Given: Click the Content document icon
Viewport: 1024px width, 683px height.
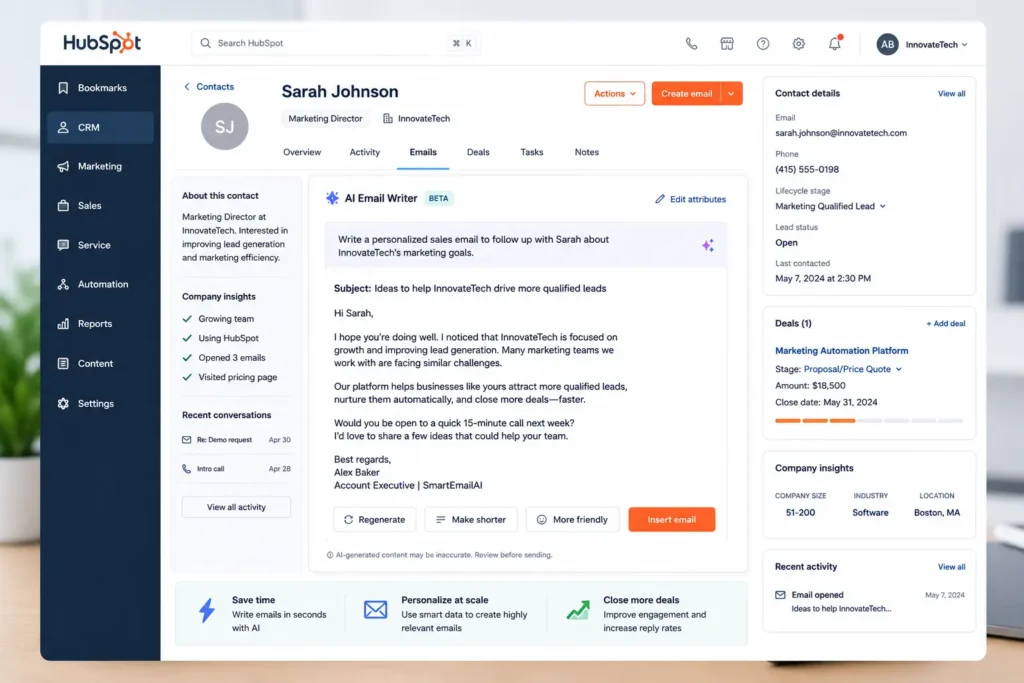Looking at the screenshot, I should click(63, 364).
